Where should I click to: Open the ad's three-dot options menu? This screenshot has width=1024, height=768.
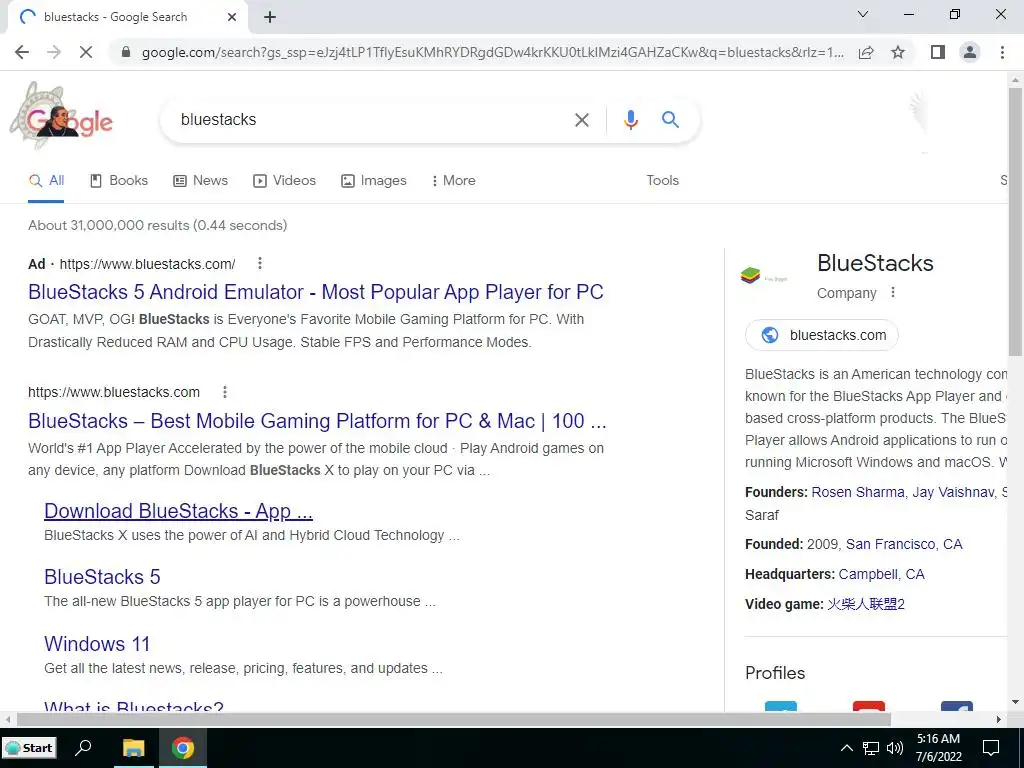coord(260,263)
